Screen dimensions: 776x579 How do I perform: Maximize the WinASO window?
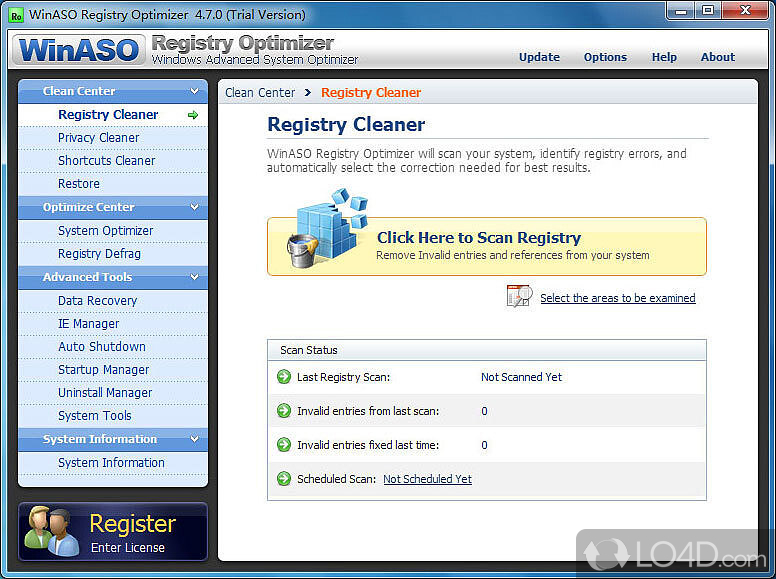point(708,10)
